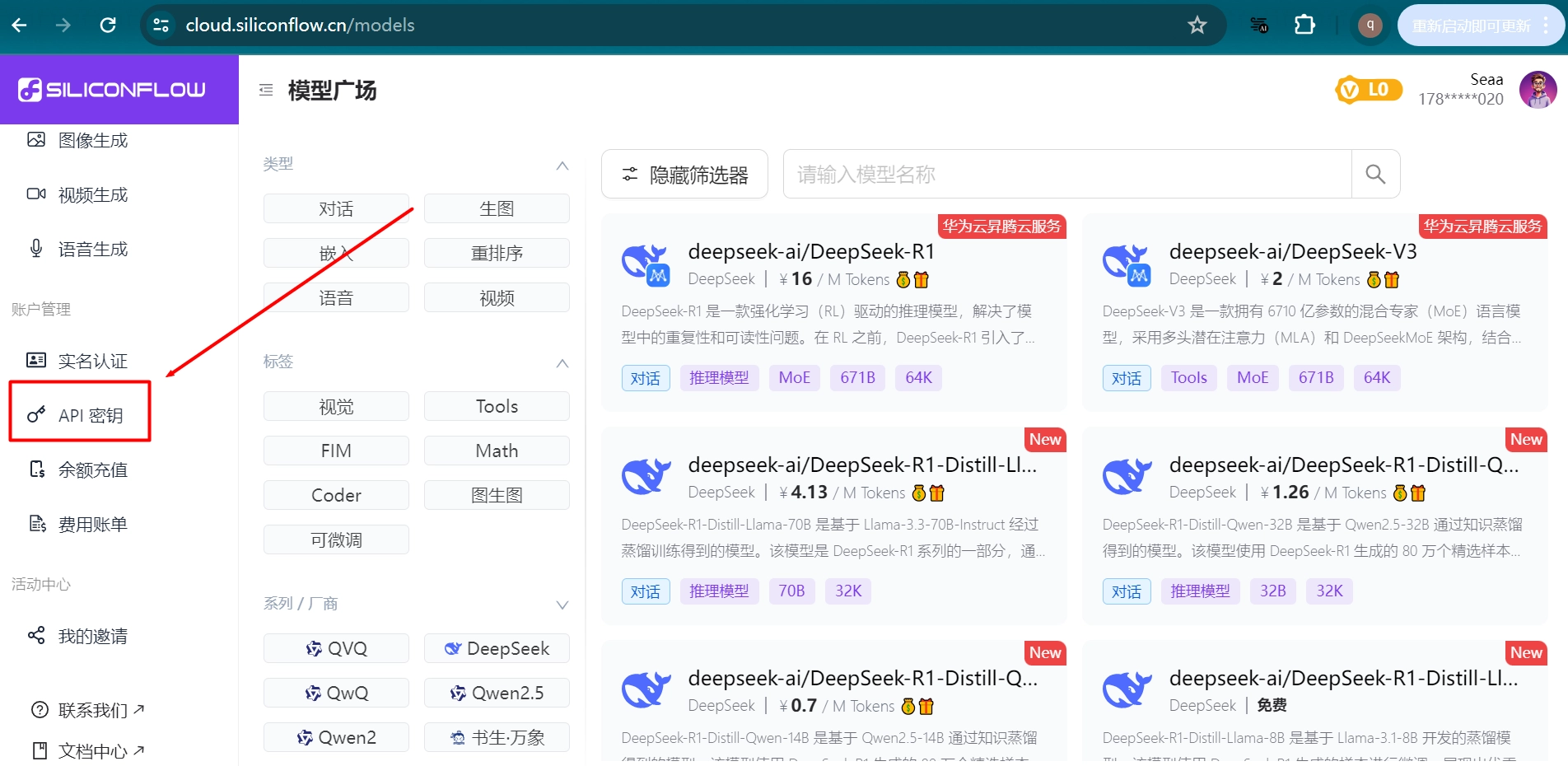Viewport: 1568px width, 766px height.
Task: Open the deepseek-ai/DeepSeek-R1 model card
Action: (x=834, y=313)
